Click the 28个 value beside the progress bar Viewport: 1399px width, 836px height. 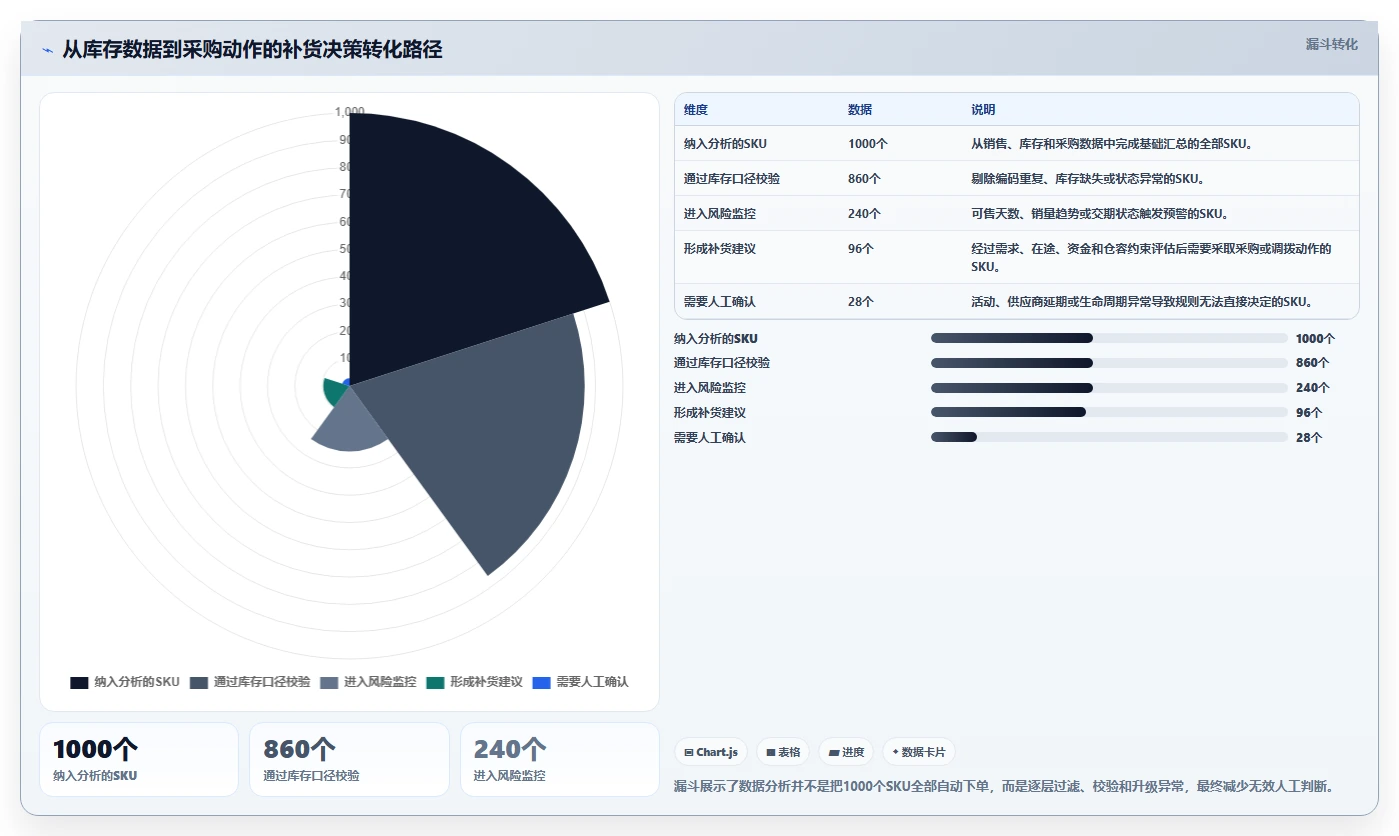[x=1309, y=438]
